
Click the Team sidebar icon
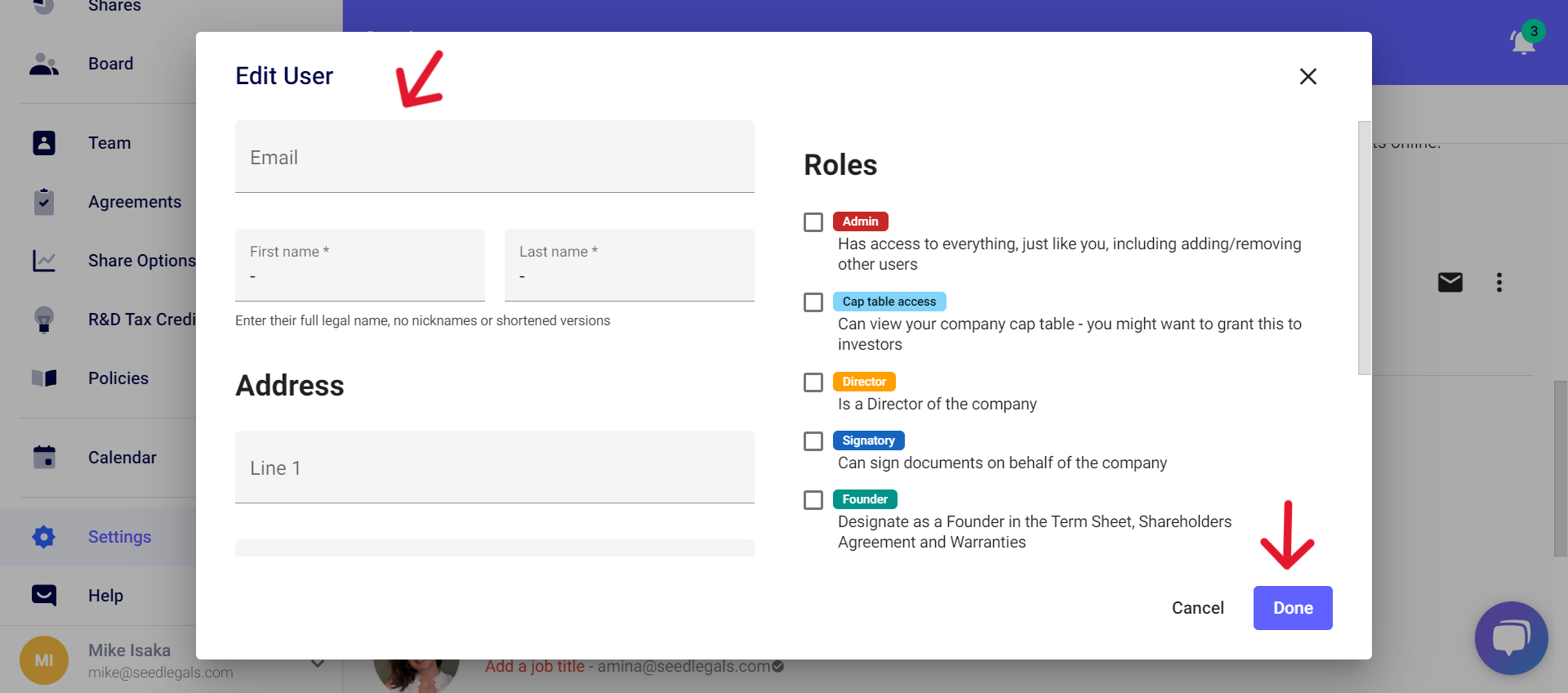point(44,143)
